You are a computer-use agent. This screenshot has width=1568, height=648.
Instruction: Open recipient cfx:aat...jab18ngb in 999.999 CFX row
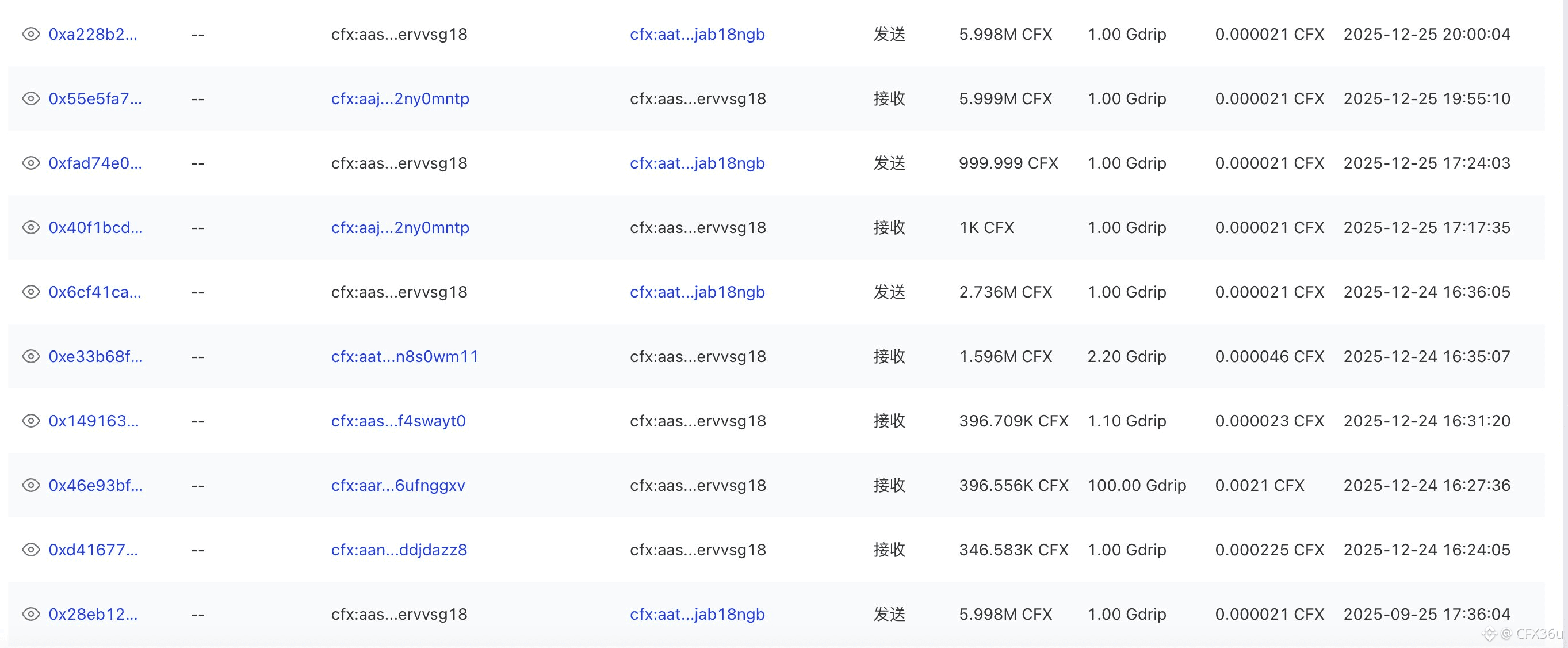[x=697, y=163]
